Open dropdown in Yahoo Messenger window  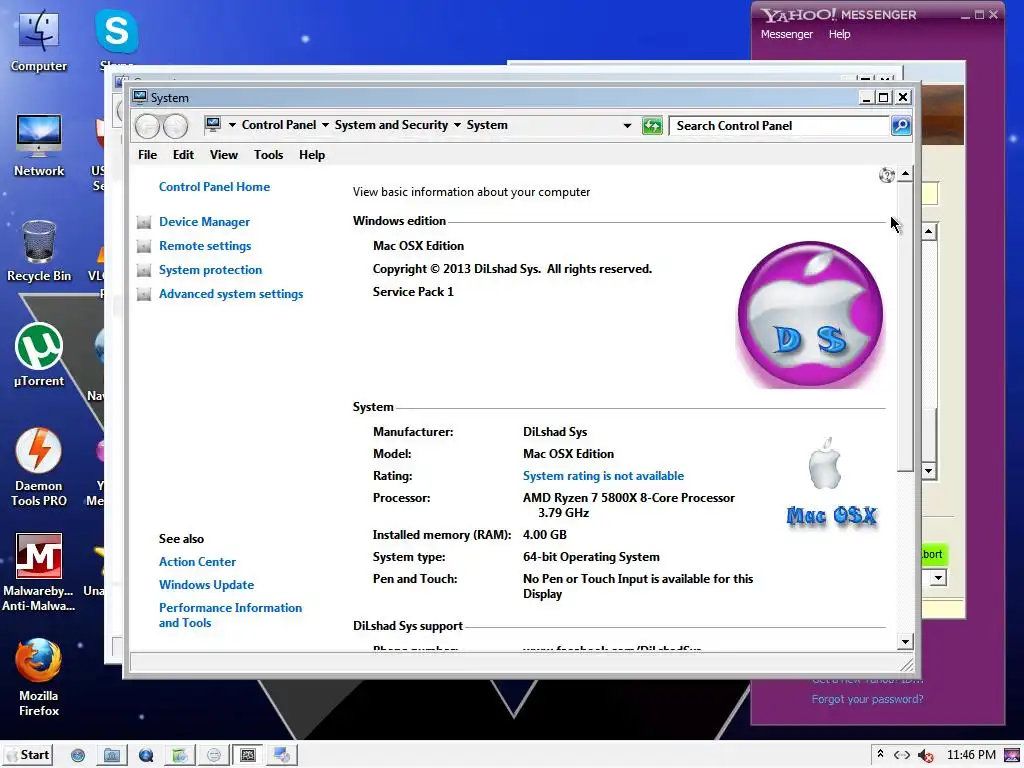coord(938,577)
